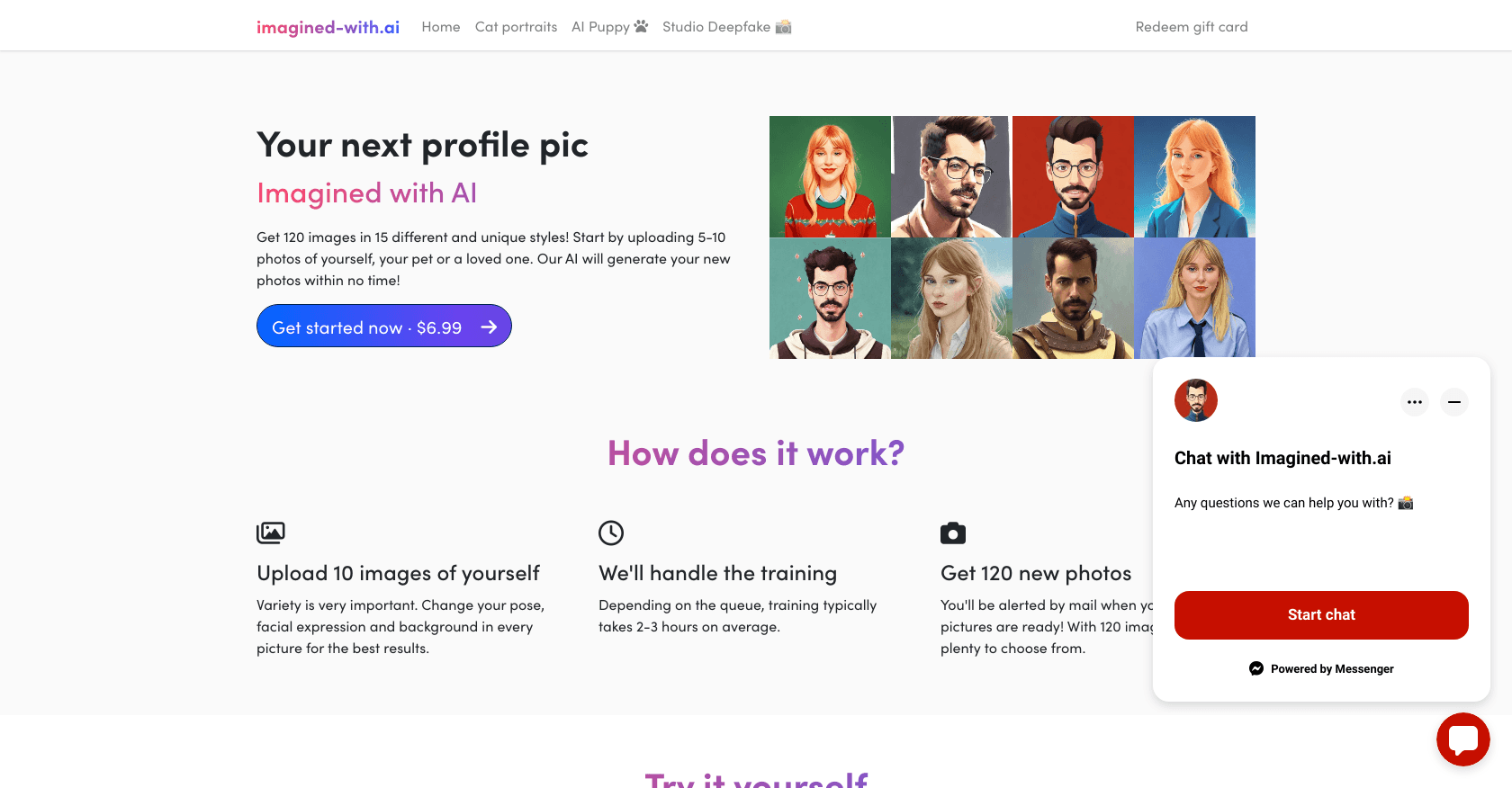Go to Cat portraits page

tap(516, 27)
